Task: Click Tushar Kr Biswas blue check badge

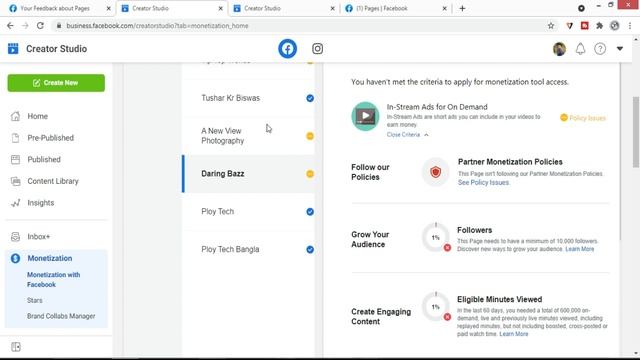Action: point(310,98)
